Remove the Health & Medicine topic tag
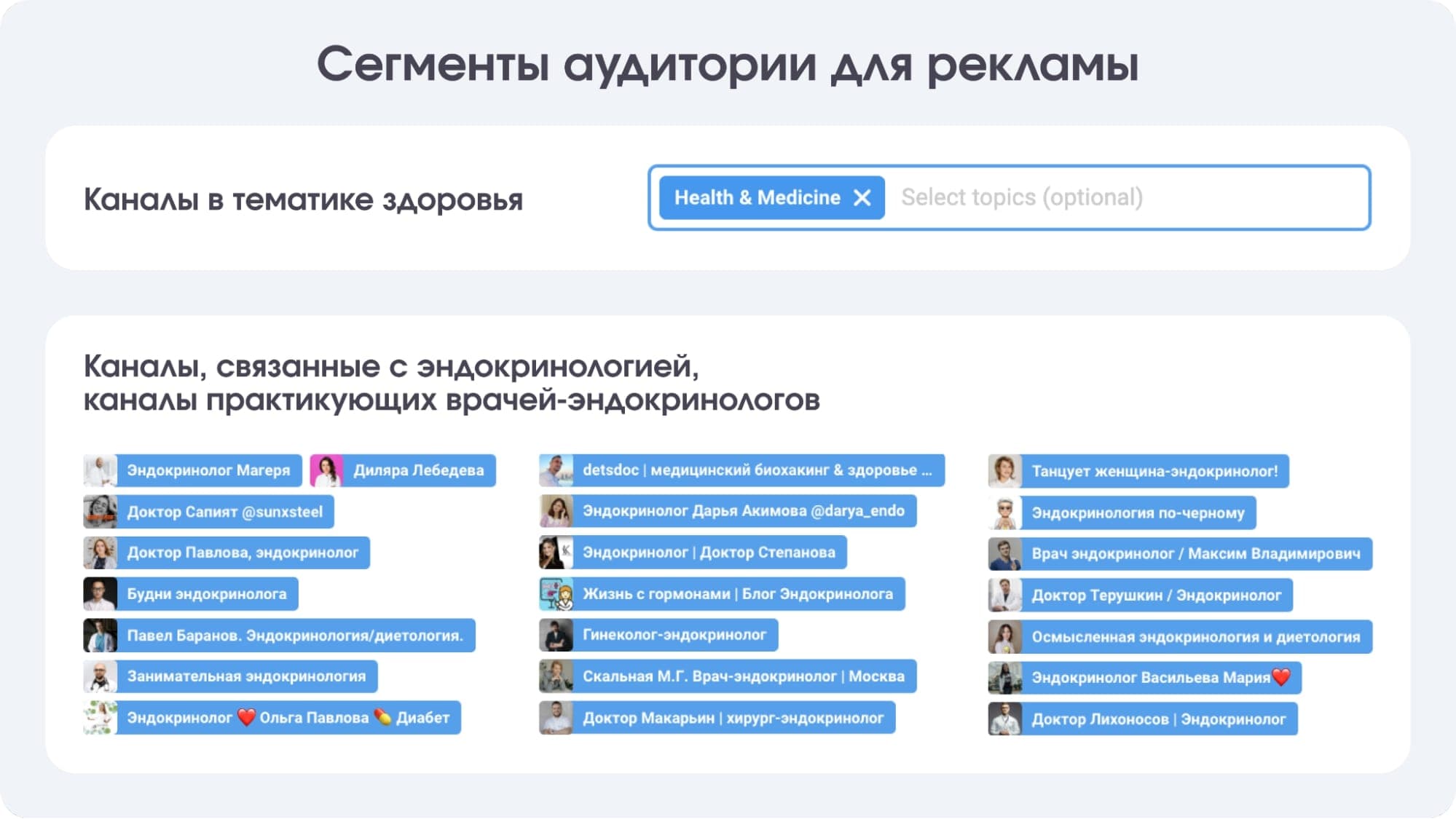 (x=862, y=197)
